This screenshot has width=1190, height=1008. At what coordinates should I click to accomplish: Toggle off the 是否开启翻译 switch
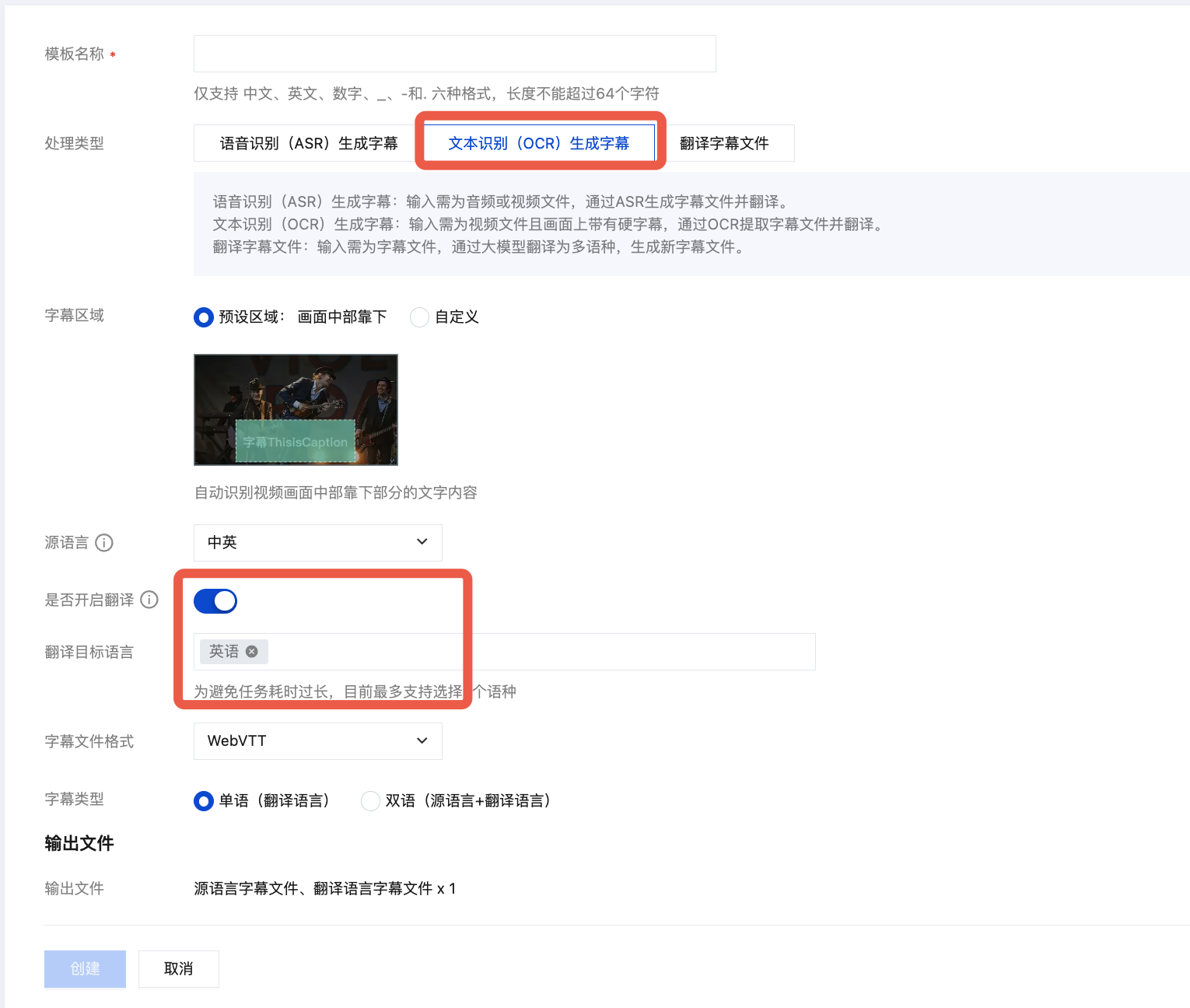pos(215,601)
